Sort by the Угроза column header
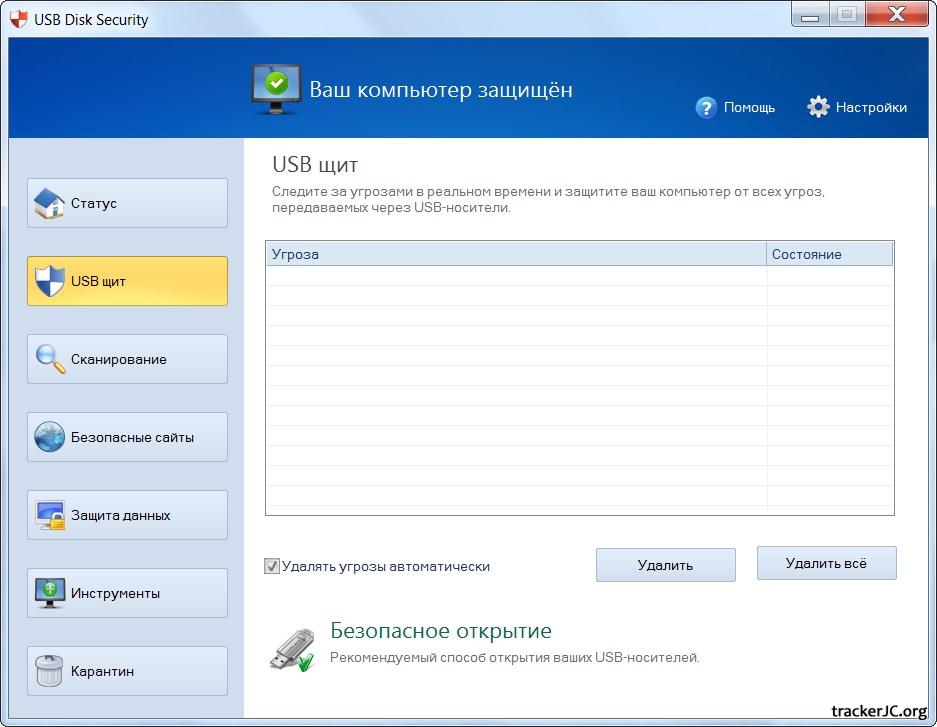 point(515,254)
